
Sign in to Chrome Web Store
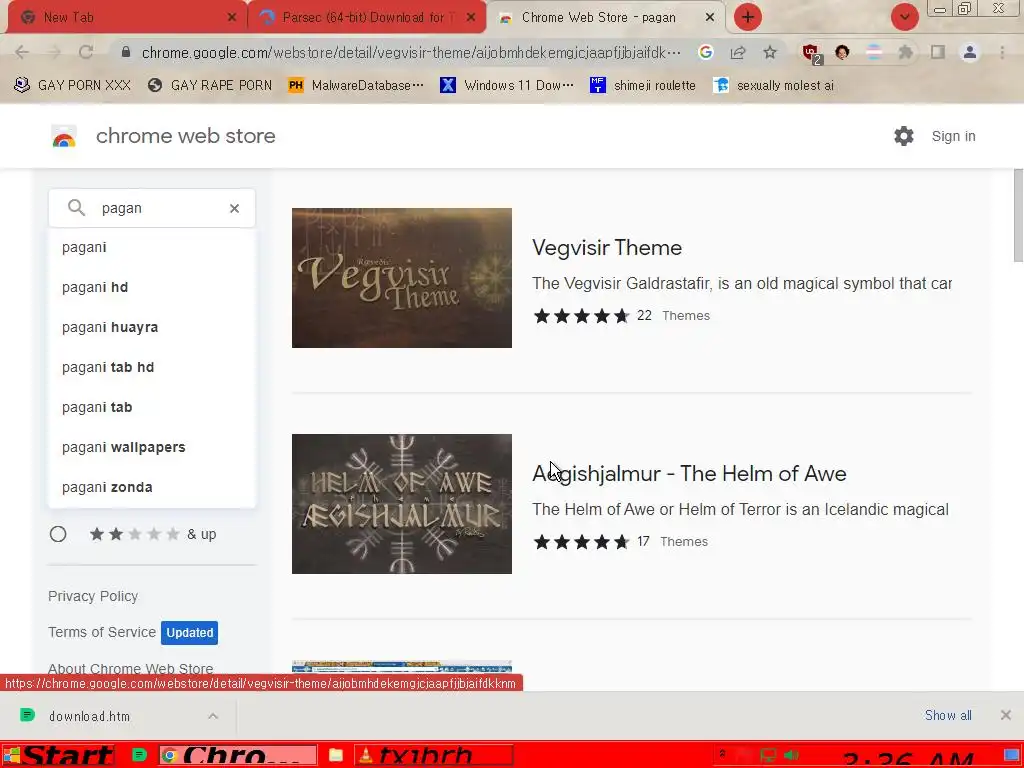tap(953, 136)
